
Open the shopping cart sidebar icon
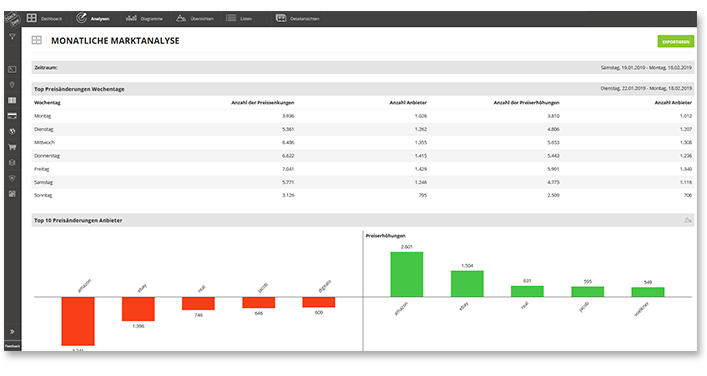click(12, 147)
